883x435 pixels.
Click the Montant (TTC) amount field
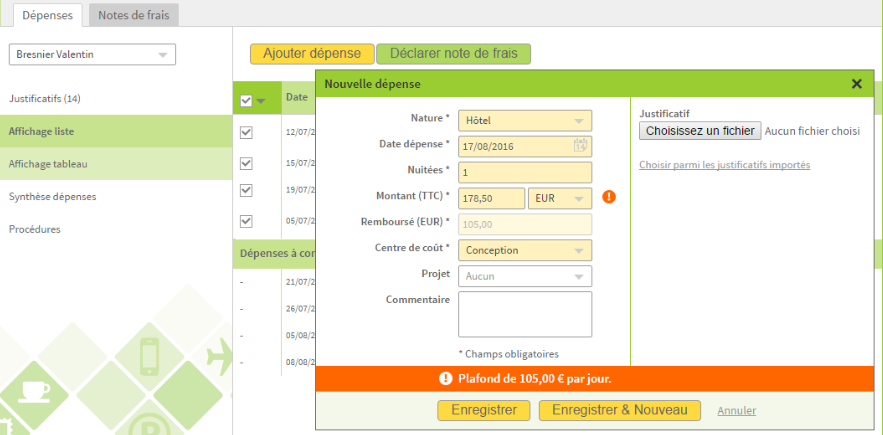[x=492, y=198]
